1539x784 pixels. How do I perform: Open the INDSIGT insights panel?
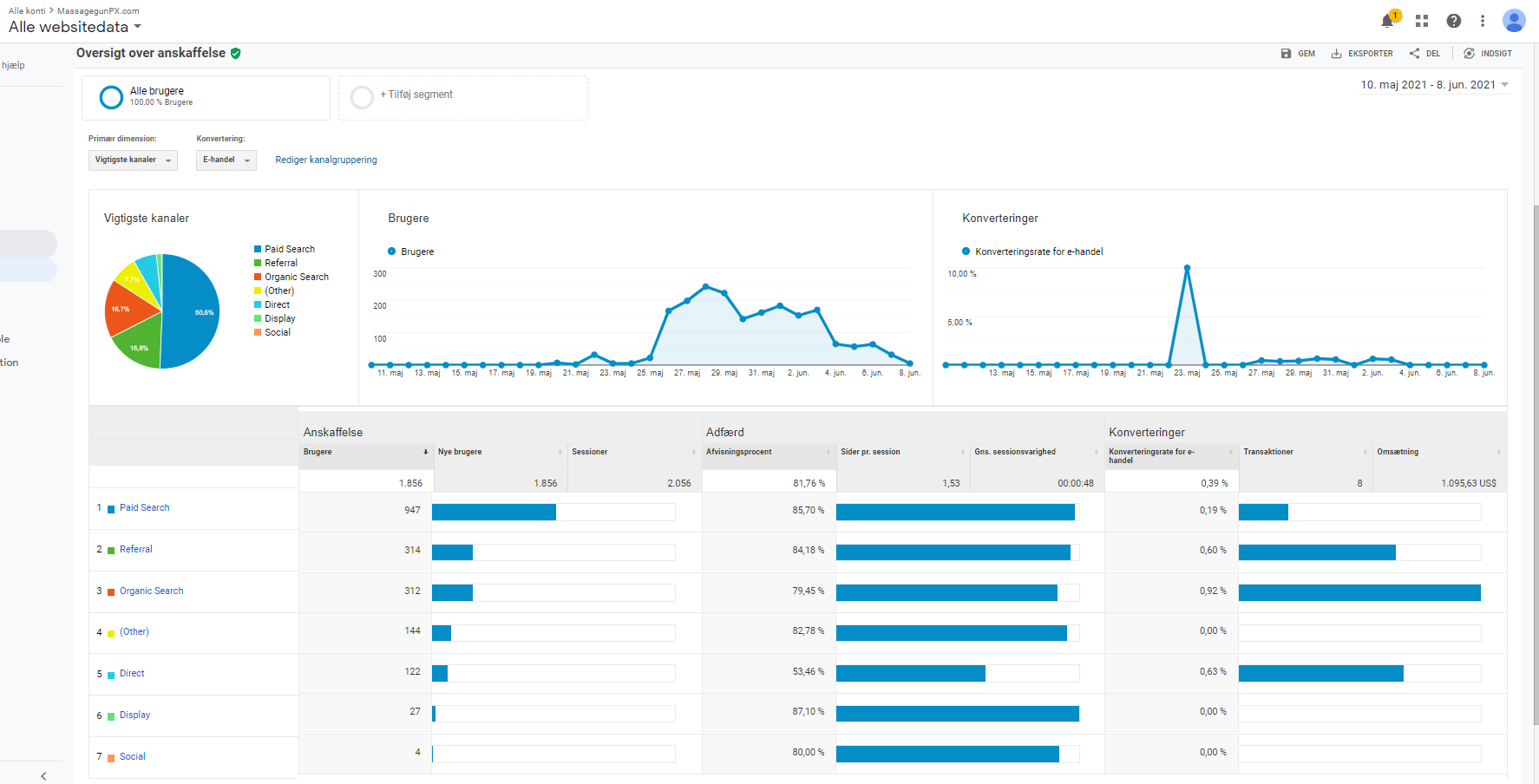point(1488,54)
